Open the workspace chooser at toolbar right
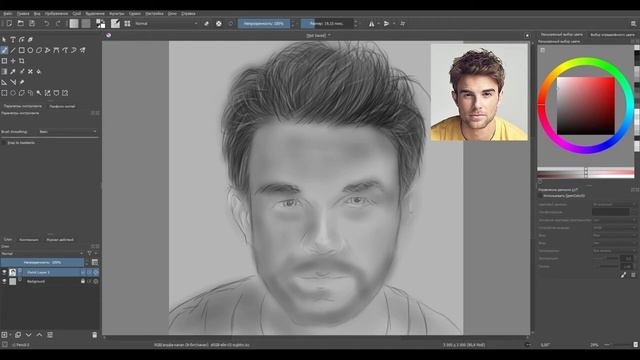The image size is (640, 360). click(x=633, y=24)
